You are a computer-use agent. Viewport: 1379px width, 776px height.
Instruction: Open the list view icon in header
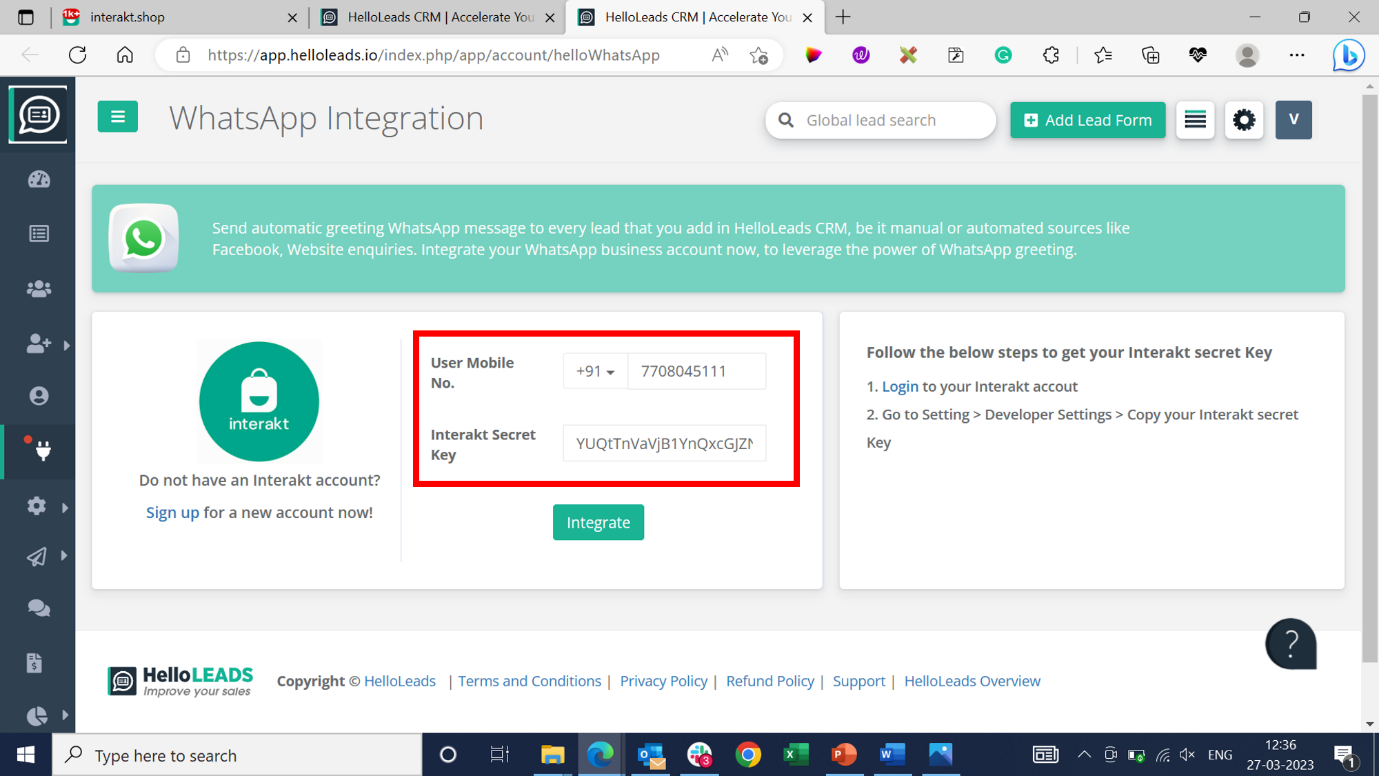(x=1195, y=120)
